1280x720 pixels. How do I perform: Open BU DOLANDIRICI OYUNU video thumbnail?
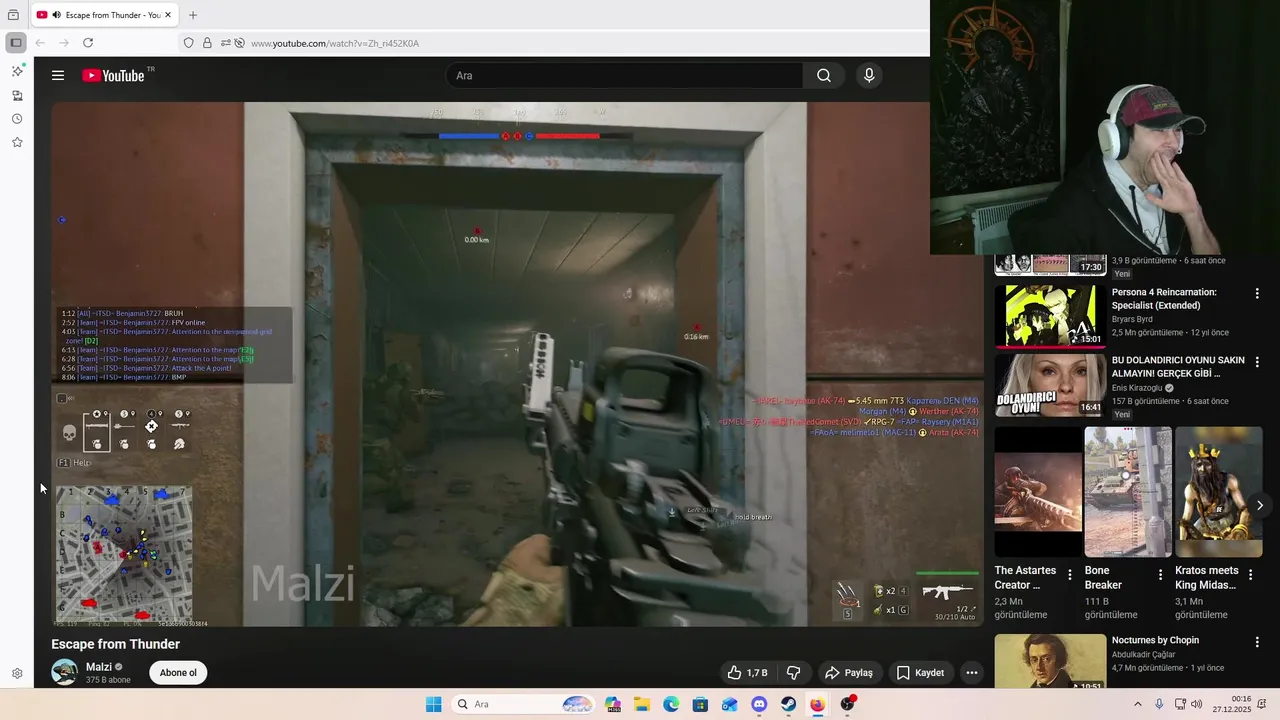click(x=1050, y=385)
